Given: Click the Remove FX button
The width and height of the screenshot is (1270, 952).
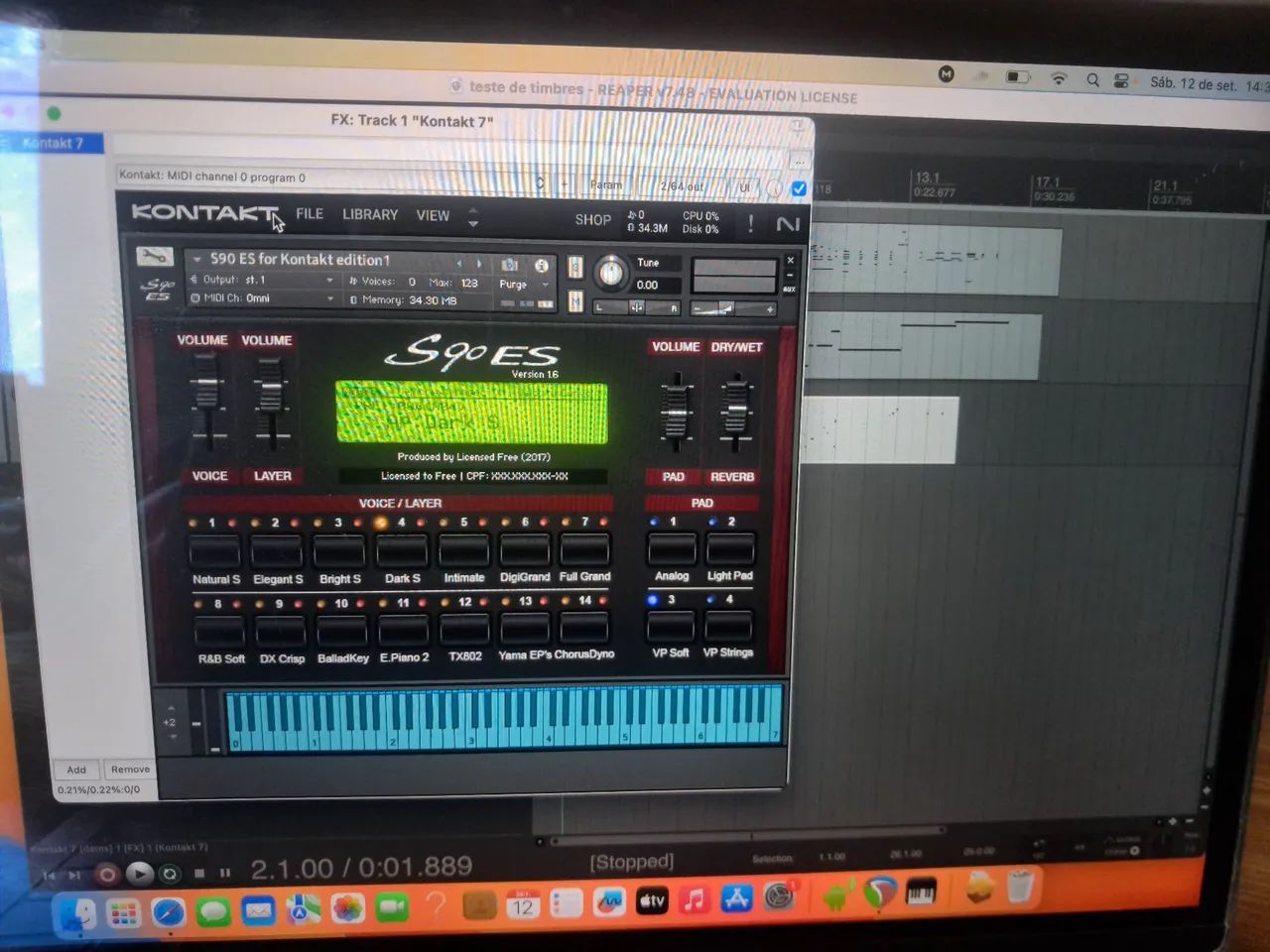Looking at the screenshot, I should pos(130,770).
